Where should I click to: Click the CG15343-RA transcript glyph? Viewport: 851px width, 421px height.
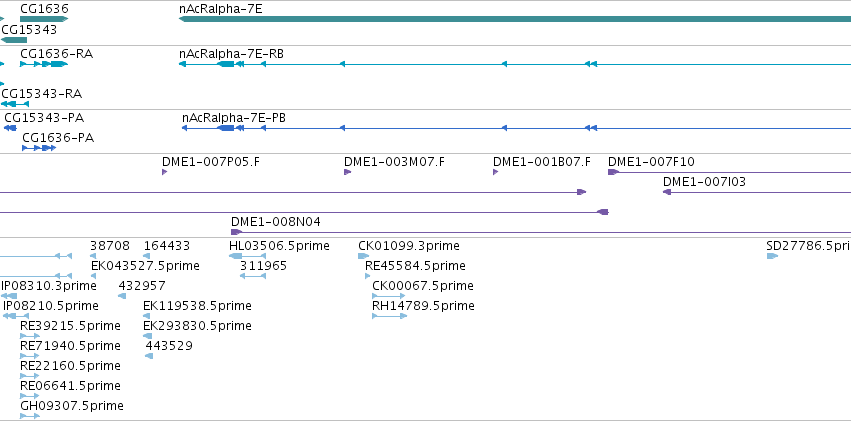[15, 104]
